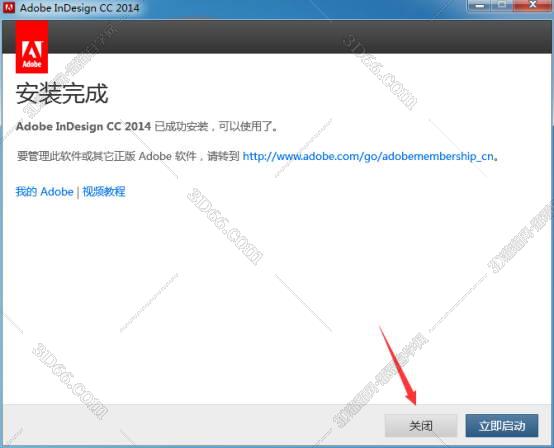Screen dimensions: 554x448
Task: Maximize the installer window
Action: coord(502,6)
